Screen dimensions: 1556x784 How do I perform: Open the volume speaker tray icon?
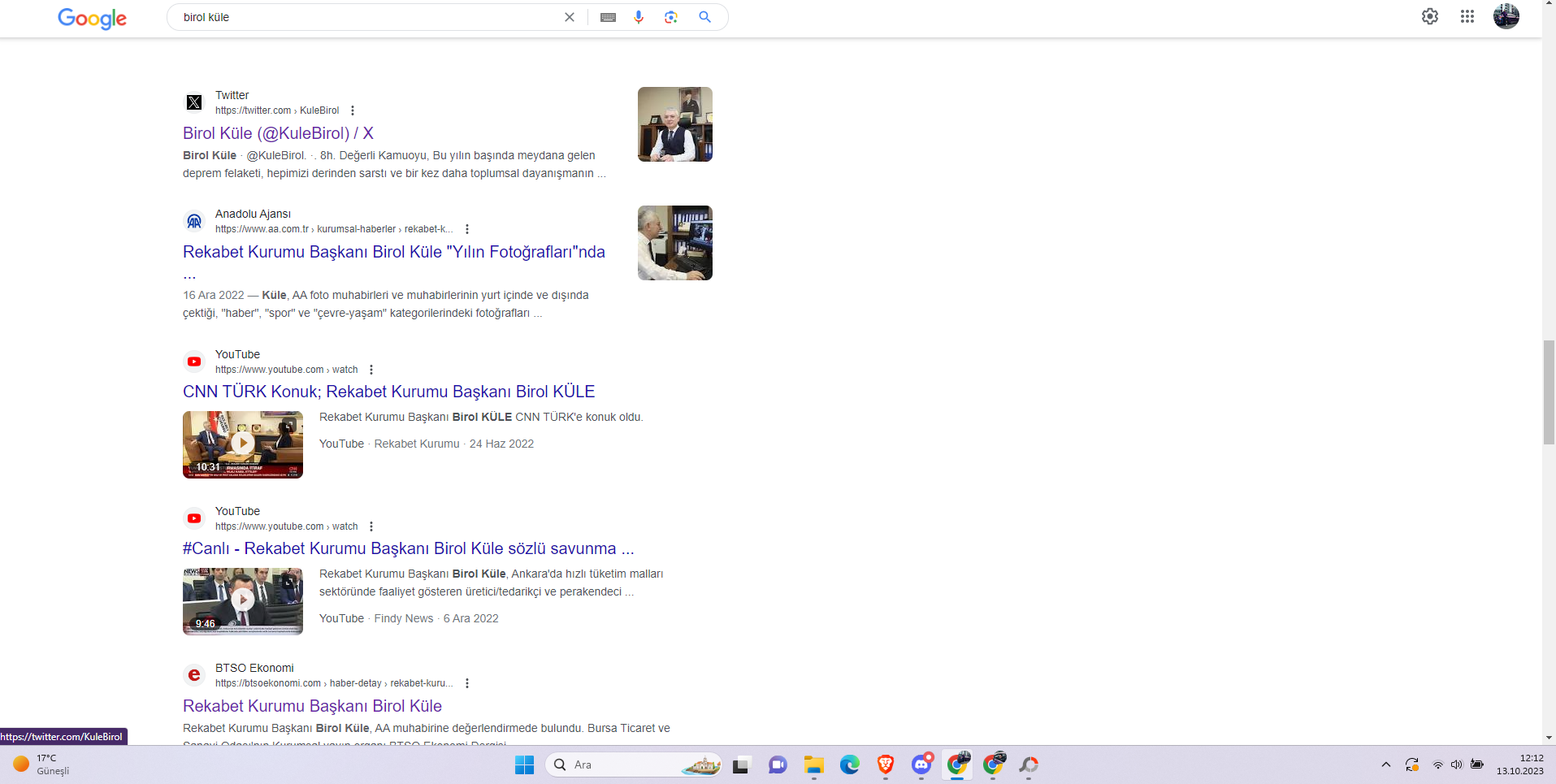[1457, 765]
